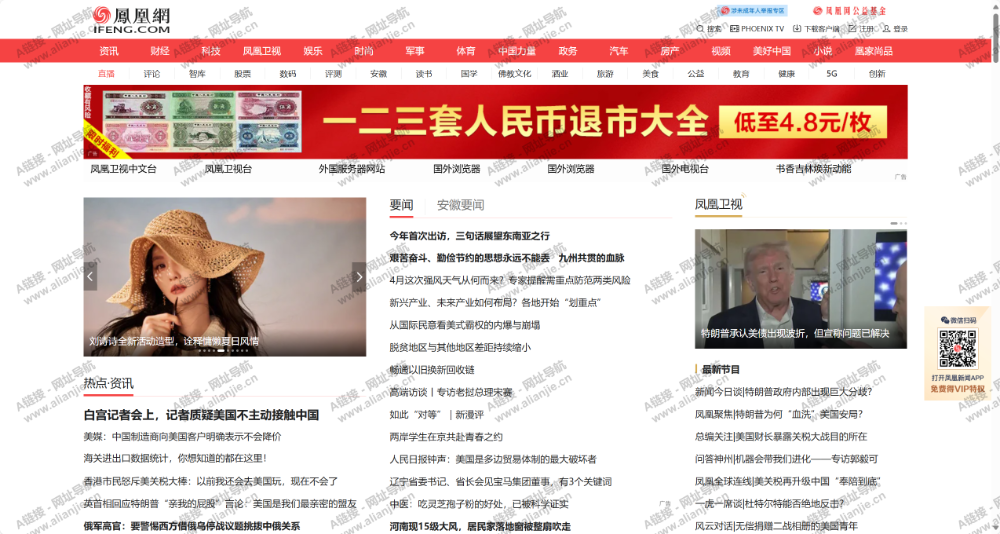Open 九州共贯的血脉 headline
The width and height of the screenshot is (1000, 534).
(591, 258)
